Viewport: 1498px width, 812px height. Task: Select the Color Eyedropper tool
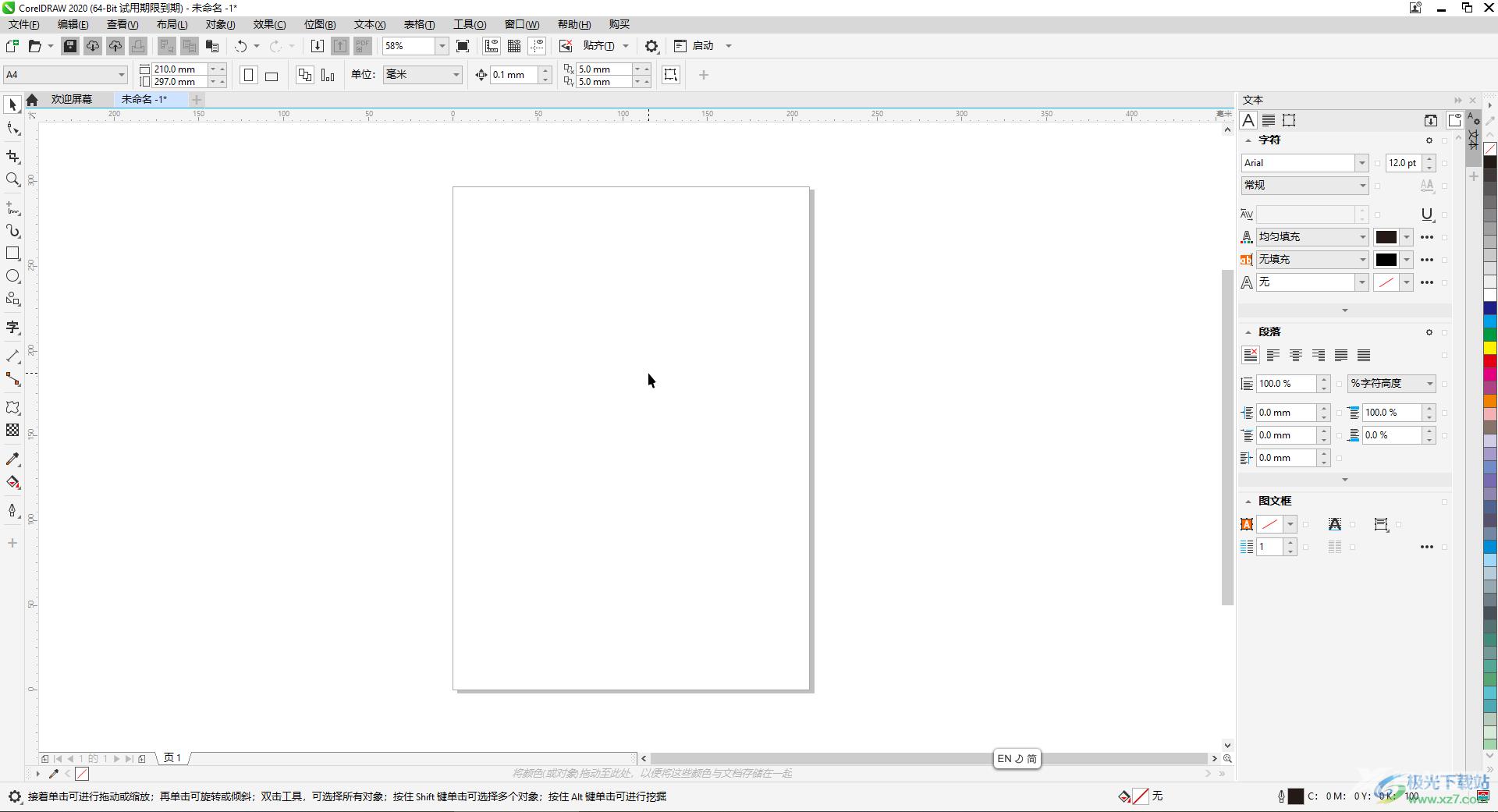(x=12, y=459)
